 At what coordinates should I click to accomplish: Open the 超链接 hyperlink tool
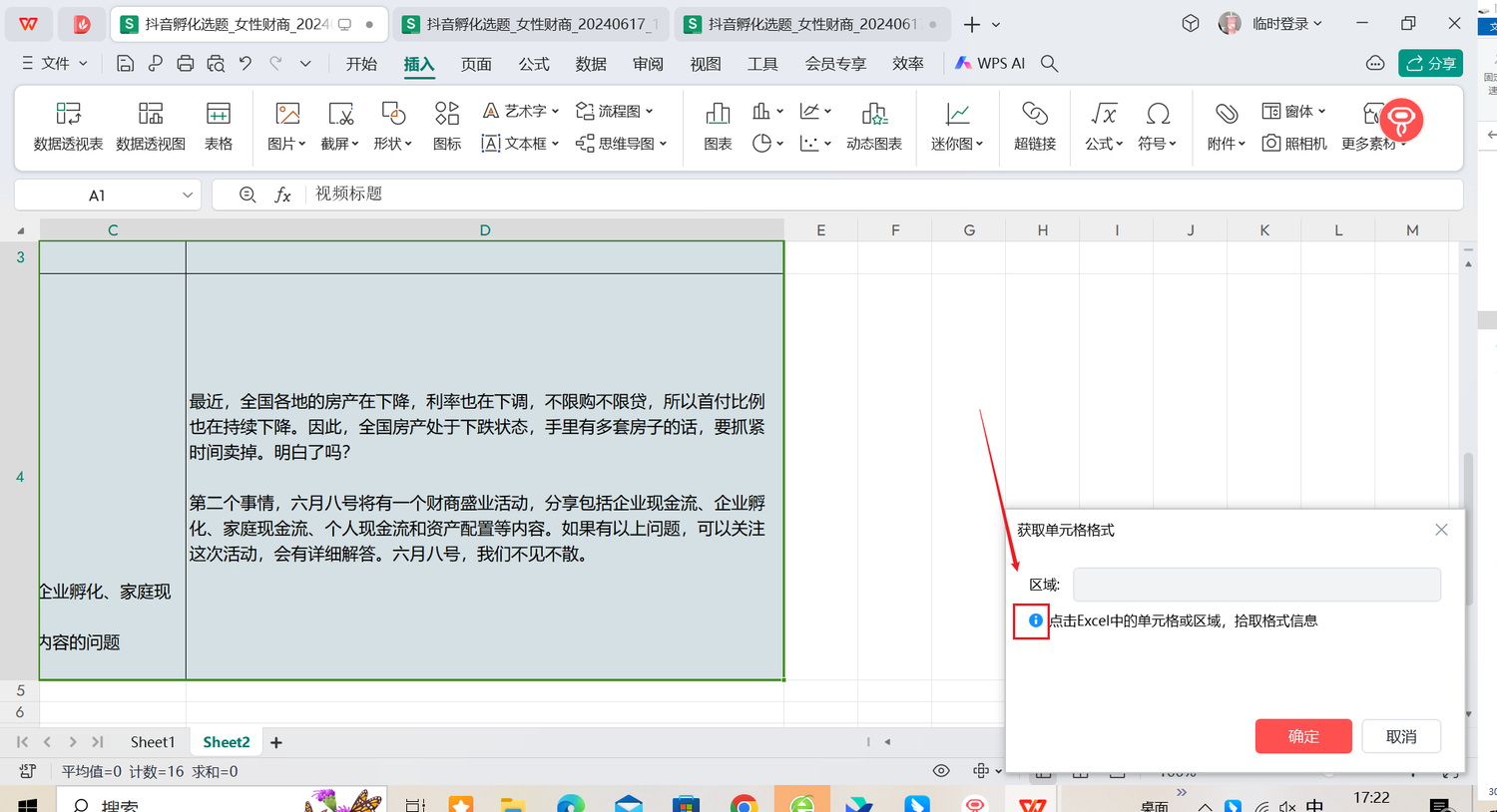coord(1034,126)
